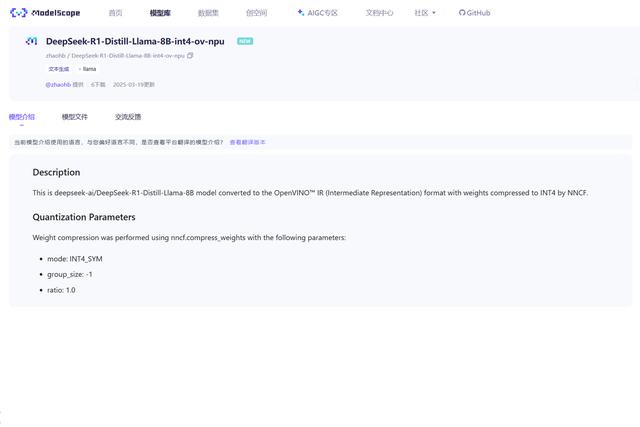Viewport: 640px width, 427px height.
Task: Click the group_size: -1 list item
Action: (70, 274)
